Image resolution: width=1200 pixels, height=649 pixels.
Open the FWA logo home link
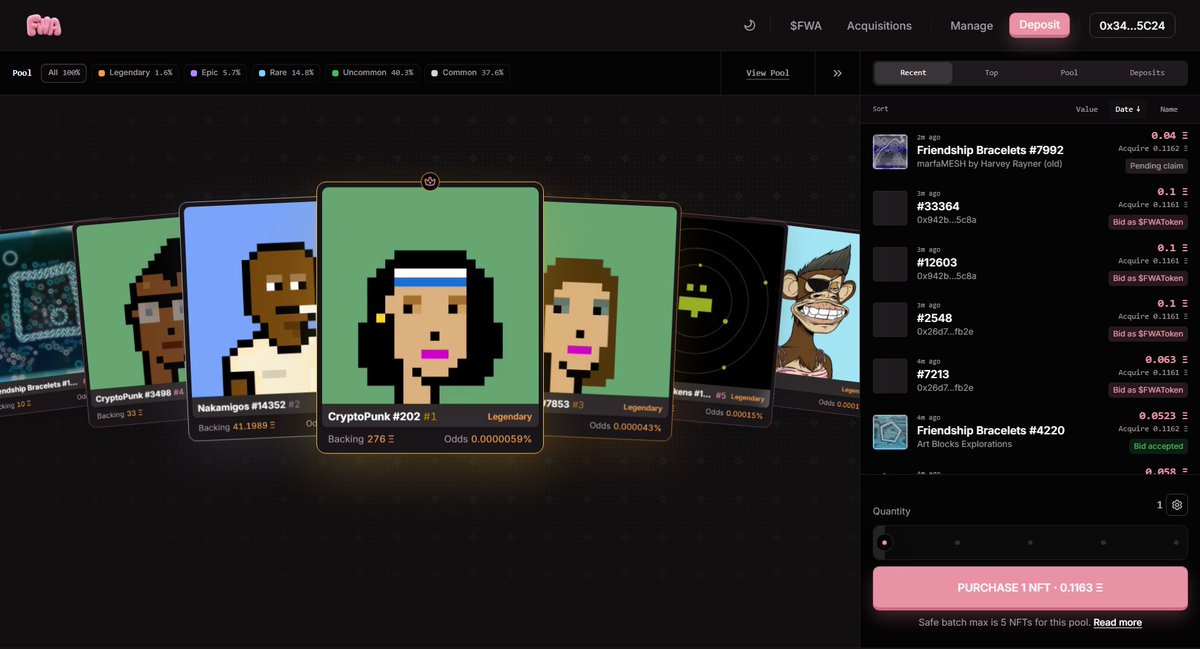44,26
